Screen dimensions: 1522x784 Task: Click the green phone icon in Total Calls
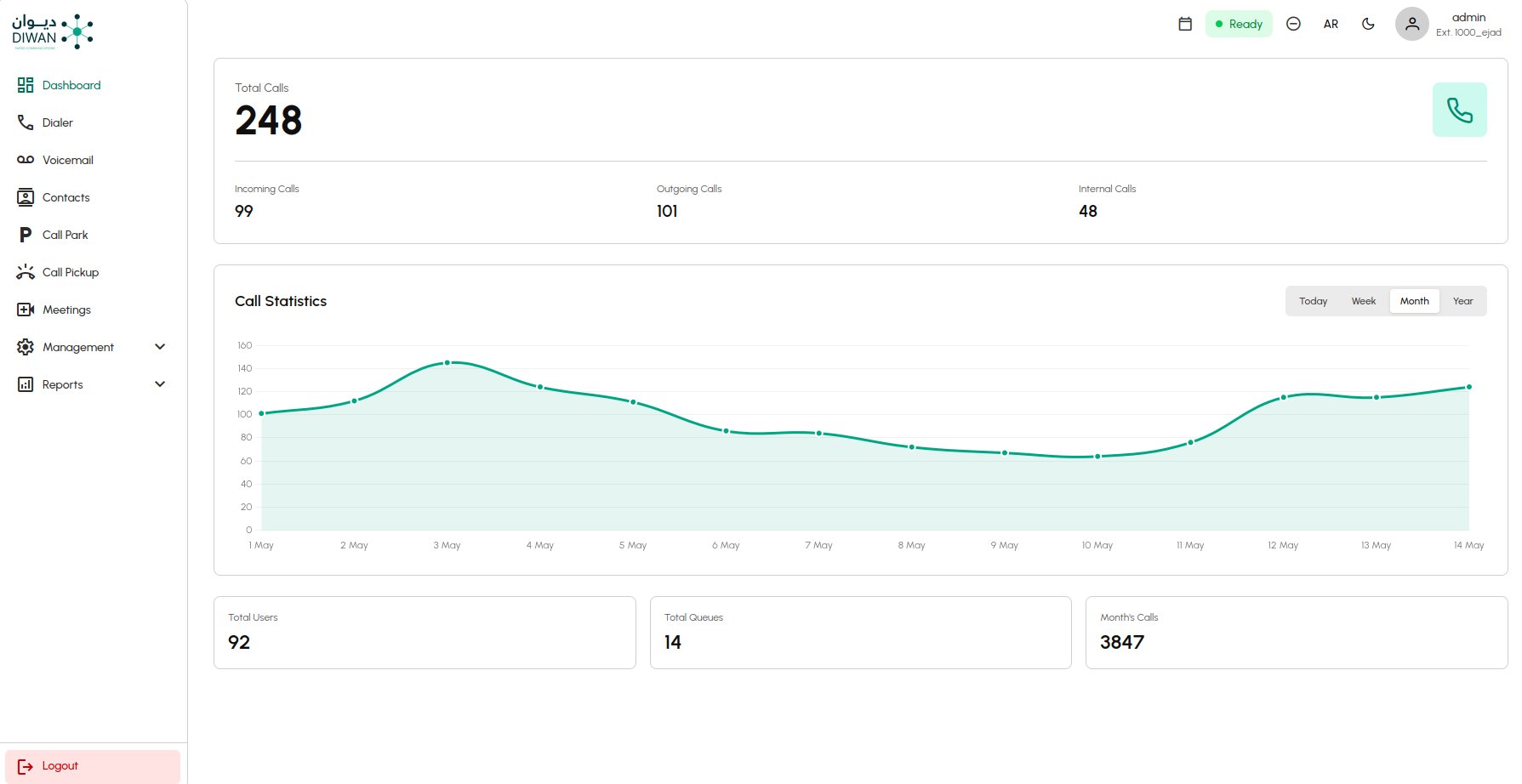coord(1459,110)
